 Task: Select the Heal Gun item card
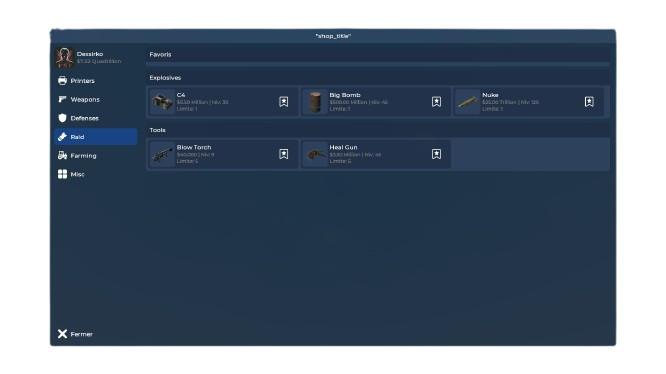tap(376, 154)
